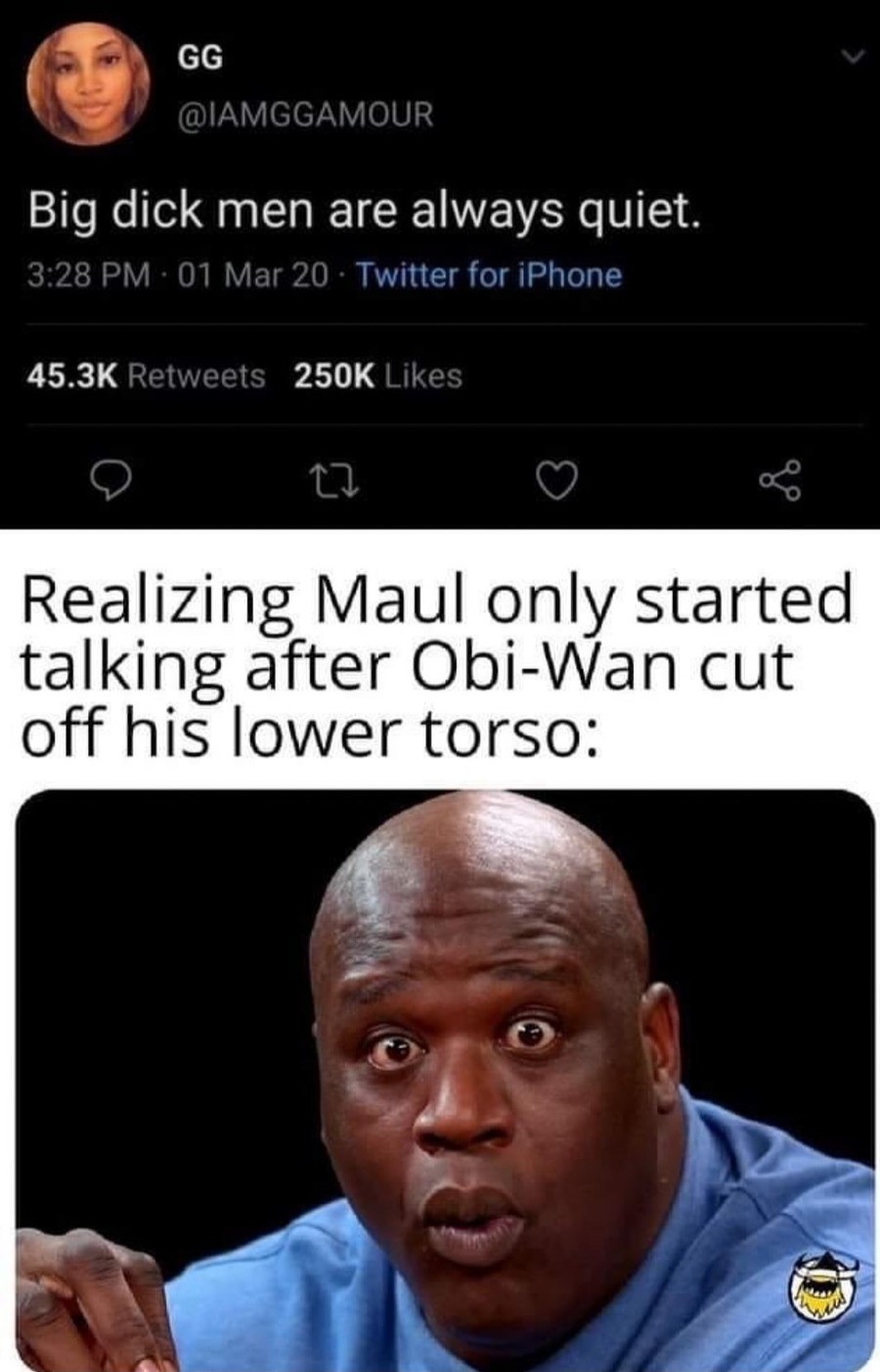
Task: Click the reply speech bubble icon
Action: tap(109, 480)
